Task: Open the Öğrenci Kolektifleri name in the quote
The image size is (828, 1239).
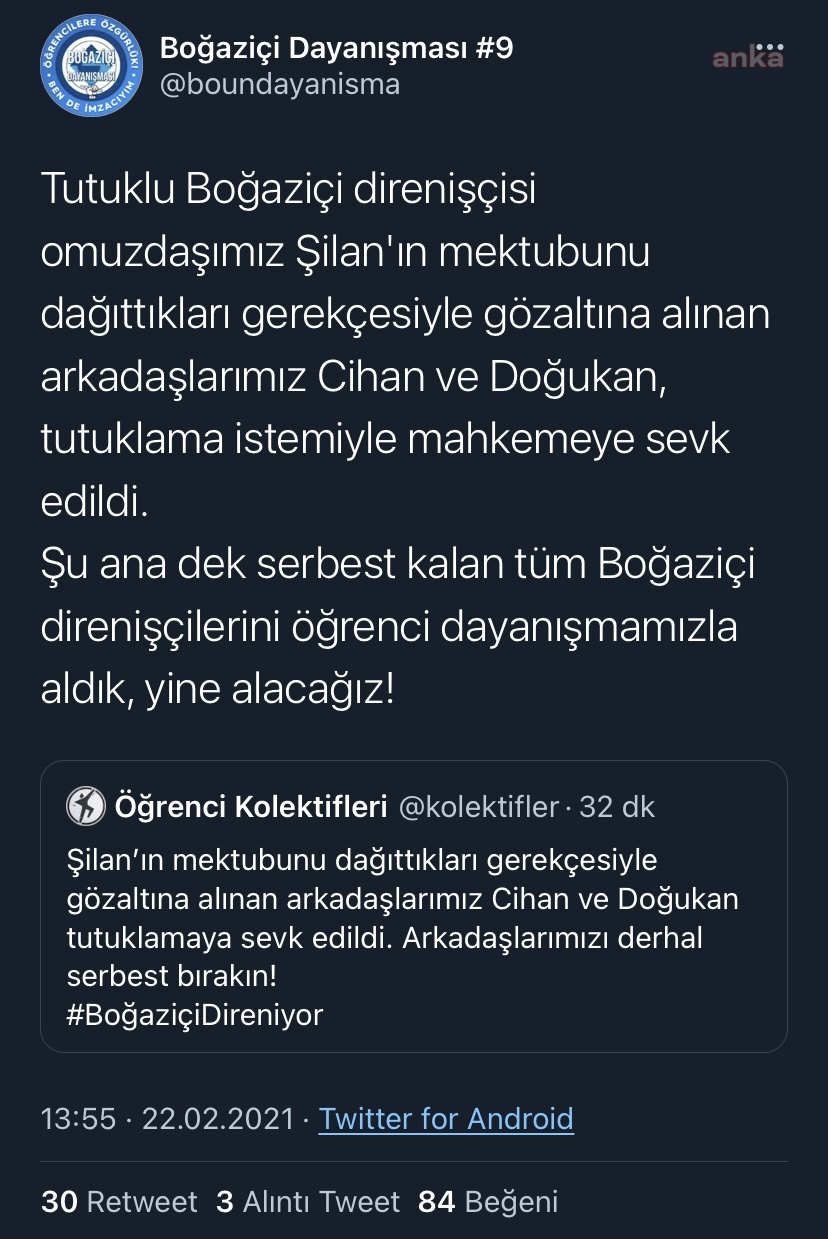Action: pos(251,806)
